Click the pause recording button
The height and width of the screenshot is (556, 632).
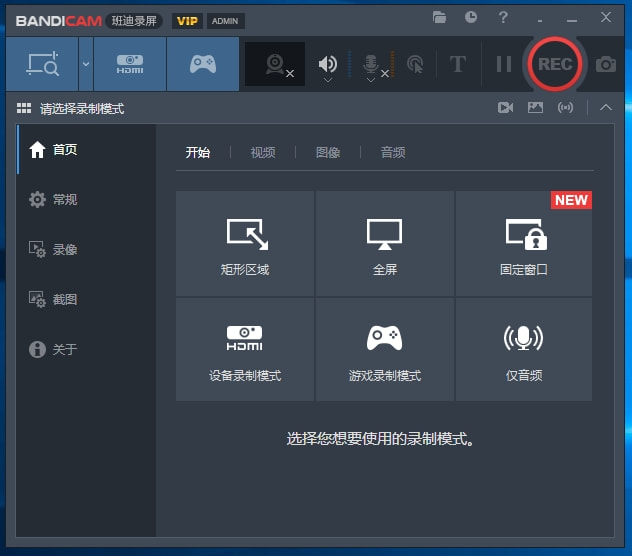[x=504, y=64]
